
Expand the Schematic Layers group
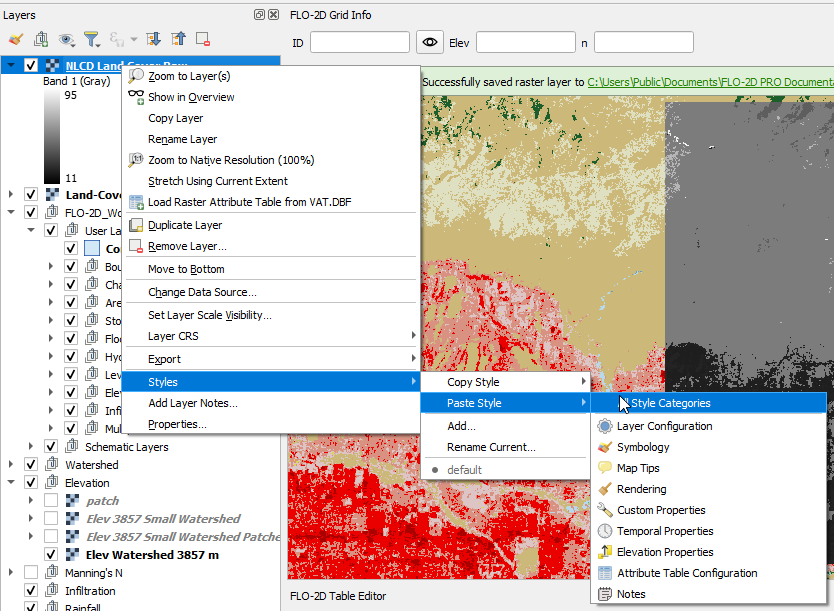click(31, 447)
